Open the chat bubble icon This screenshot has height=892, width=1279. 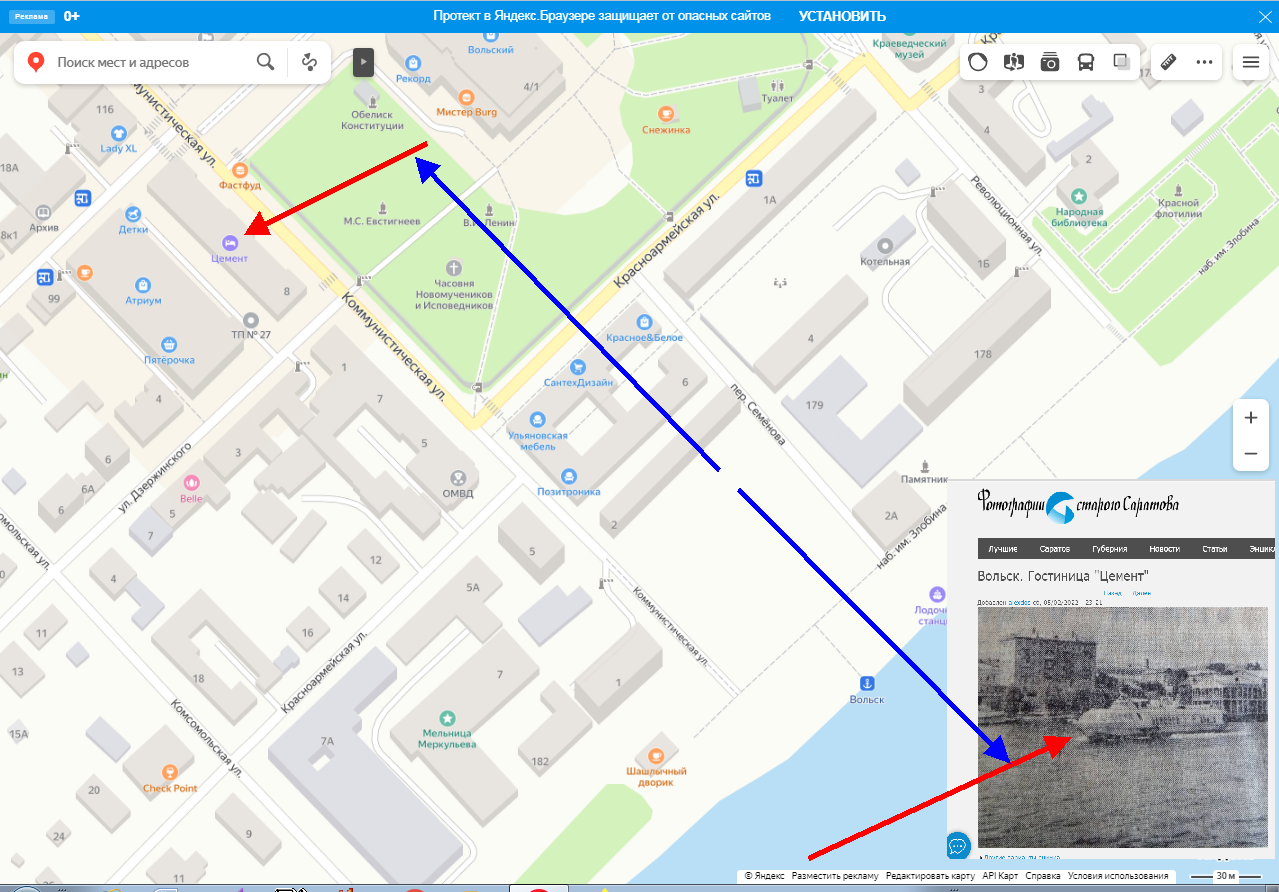pos(957,846)
